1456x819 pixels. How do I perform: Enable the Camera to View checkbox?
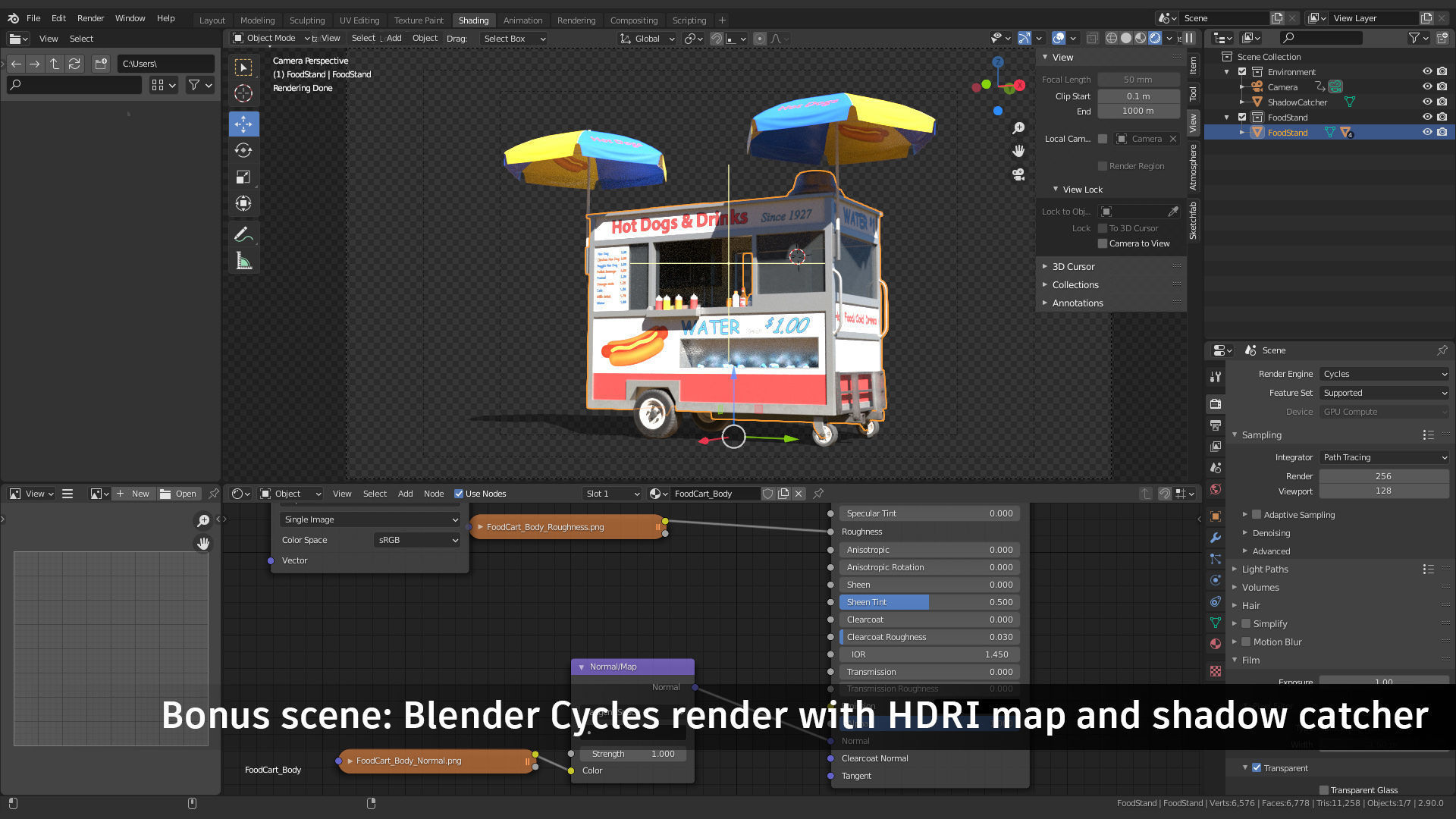tap(1103, 243)
